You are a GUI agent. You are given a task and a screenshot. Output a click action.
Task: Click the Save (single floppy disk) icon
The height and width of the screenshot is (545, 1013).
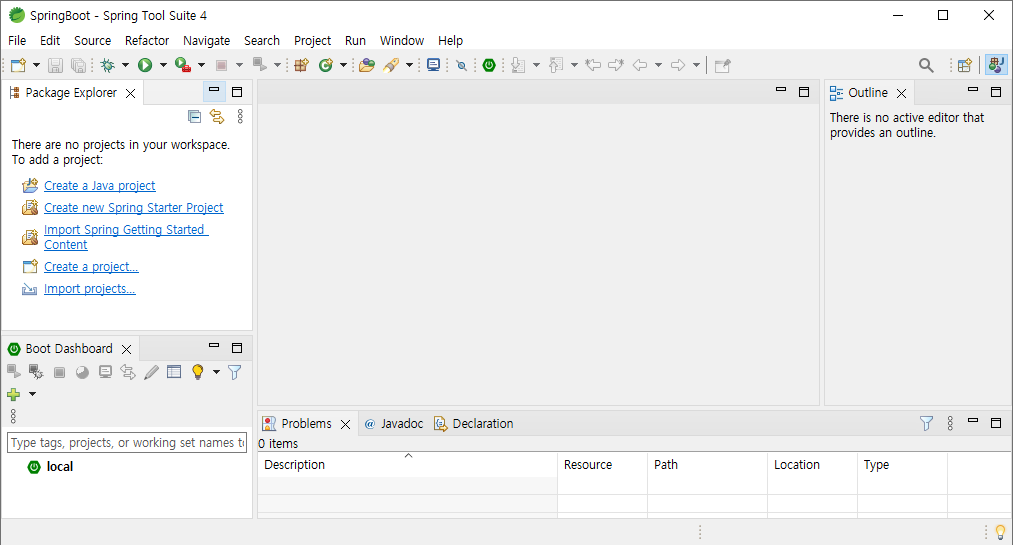click(56, 65)
